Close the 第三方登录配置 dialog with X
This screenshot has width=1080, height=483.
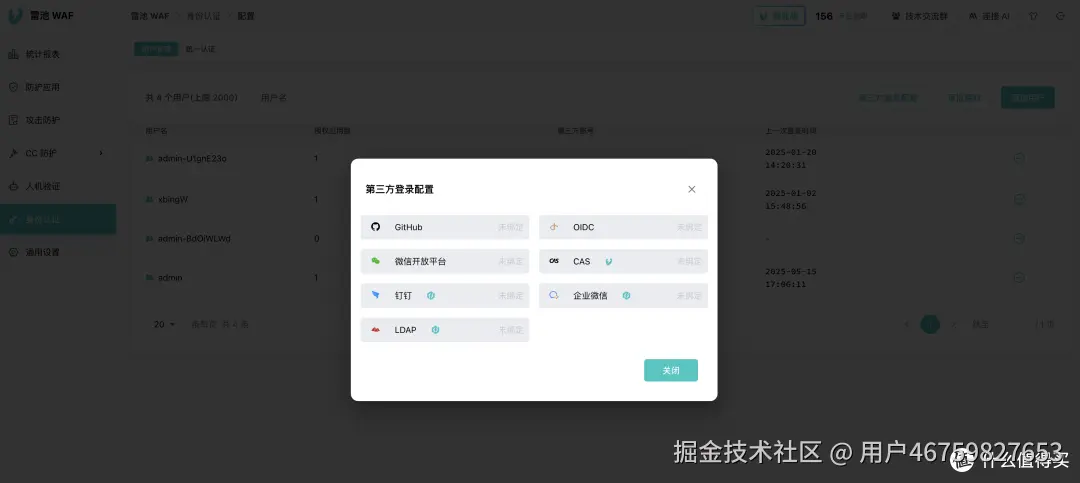pyautogui.click(x=692, y=189)
